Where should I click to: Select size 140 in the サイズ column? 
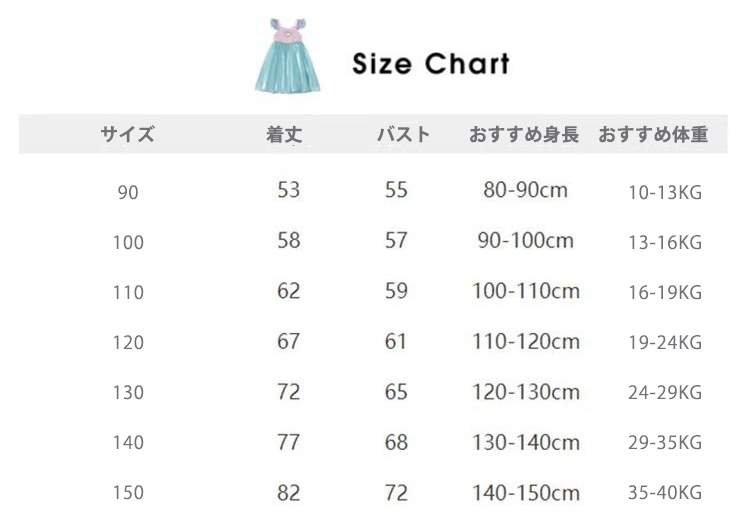[128, 443]
